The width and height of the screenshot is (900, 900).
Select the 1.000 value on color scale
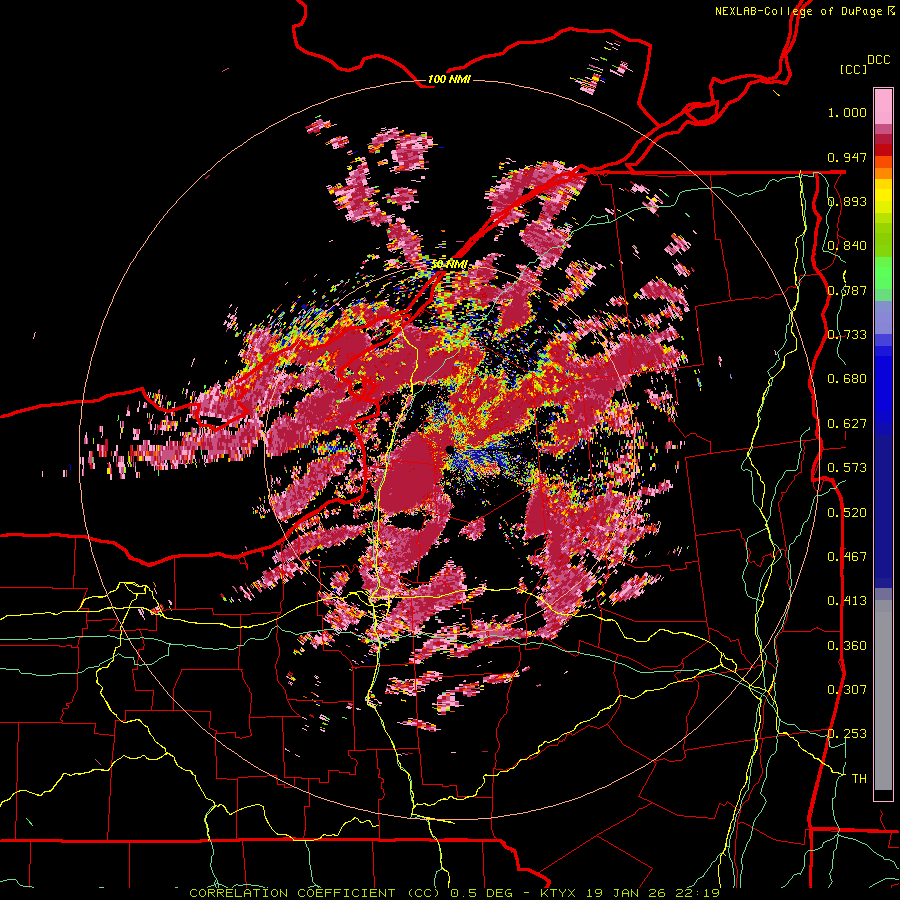(847, 112)
